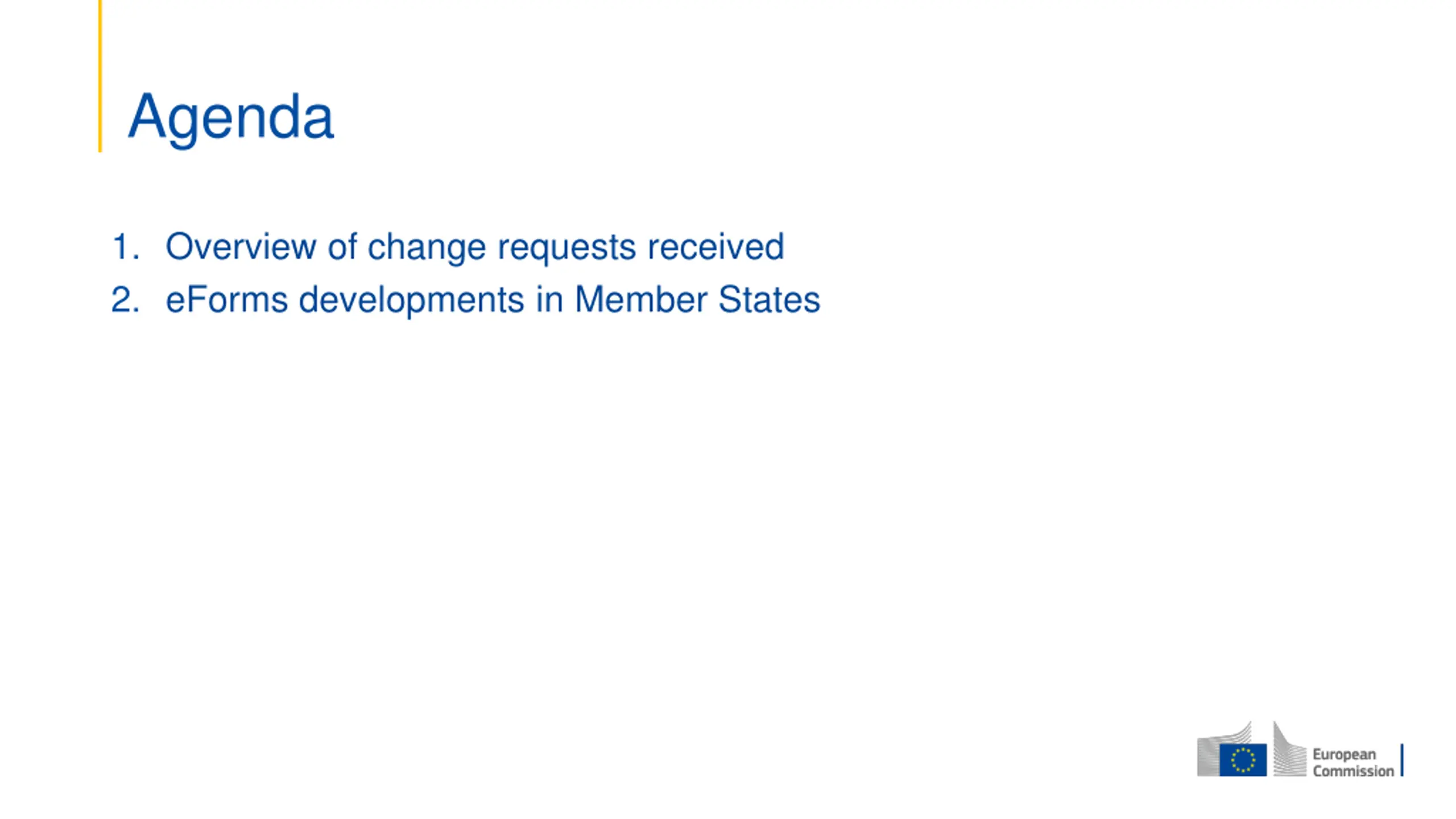
Task: Click the EU flag emblem with stars
Action: (1243, 760)
